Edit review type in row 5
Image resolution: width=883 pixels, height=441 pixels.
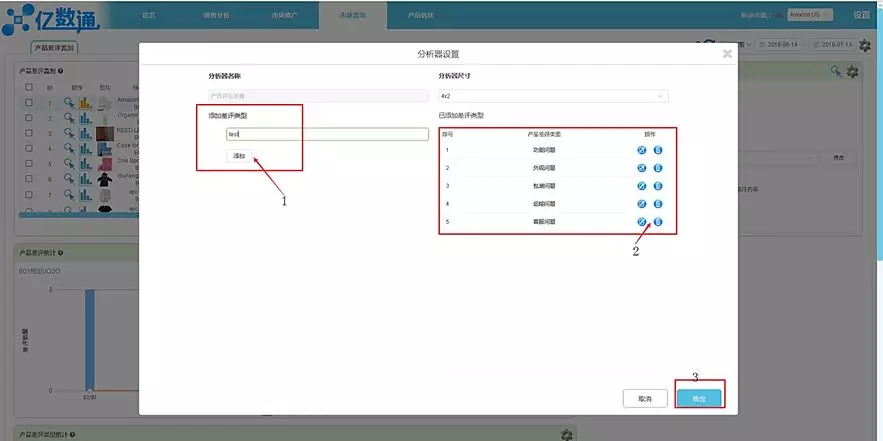click(641, 222)
